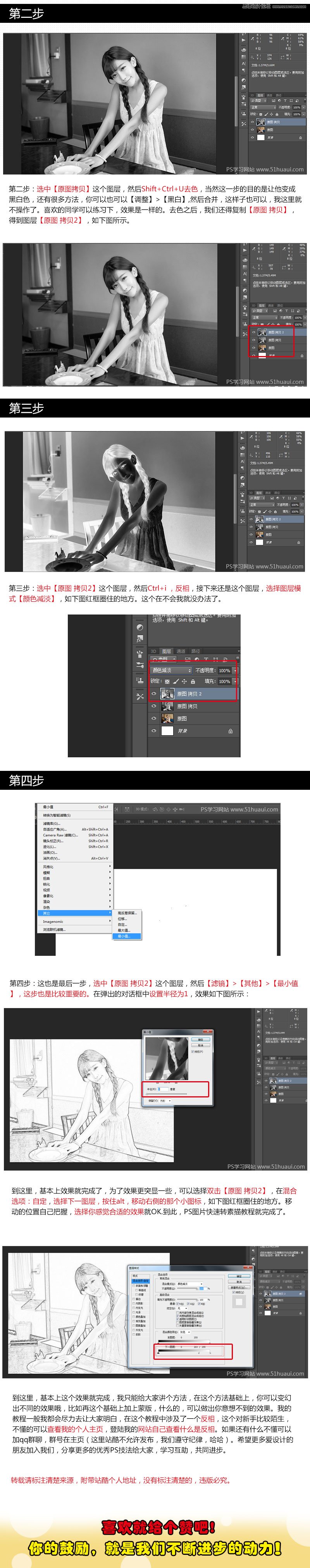The height and width of the screenshot is (1568, 310).
Task: Select 混合选项:自定 in the layer style list
Action: pos(140,1281)
